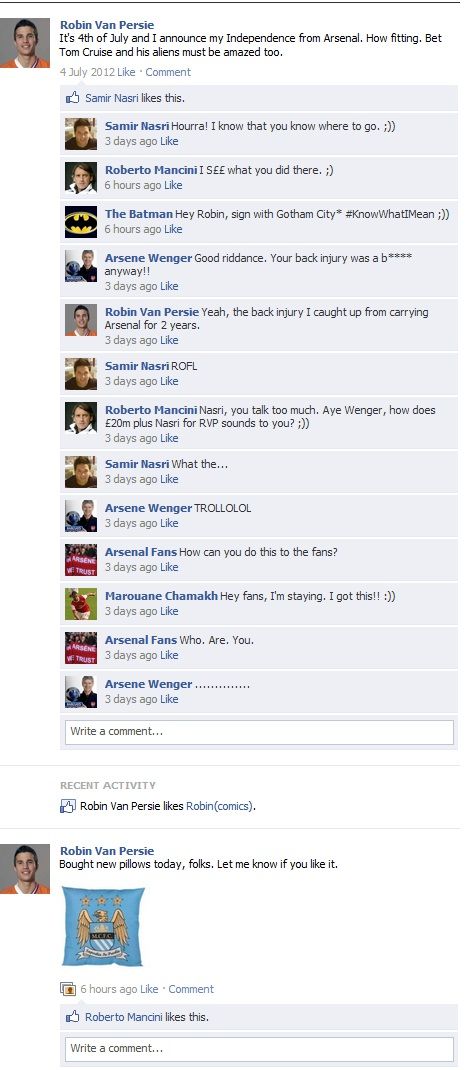Click the thumbs-up icon beside Roberto Mancini likes this

(72, 1017)
